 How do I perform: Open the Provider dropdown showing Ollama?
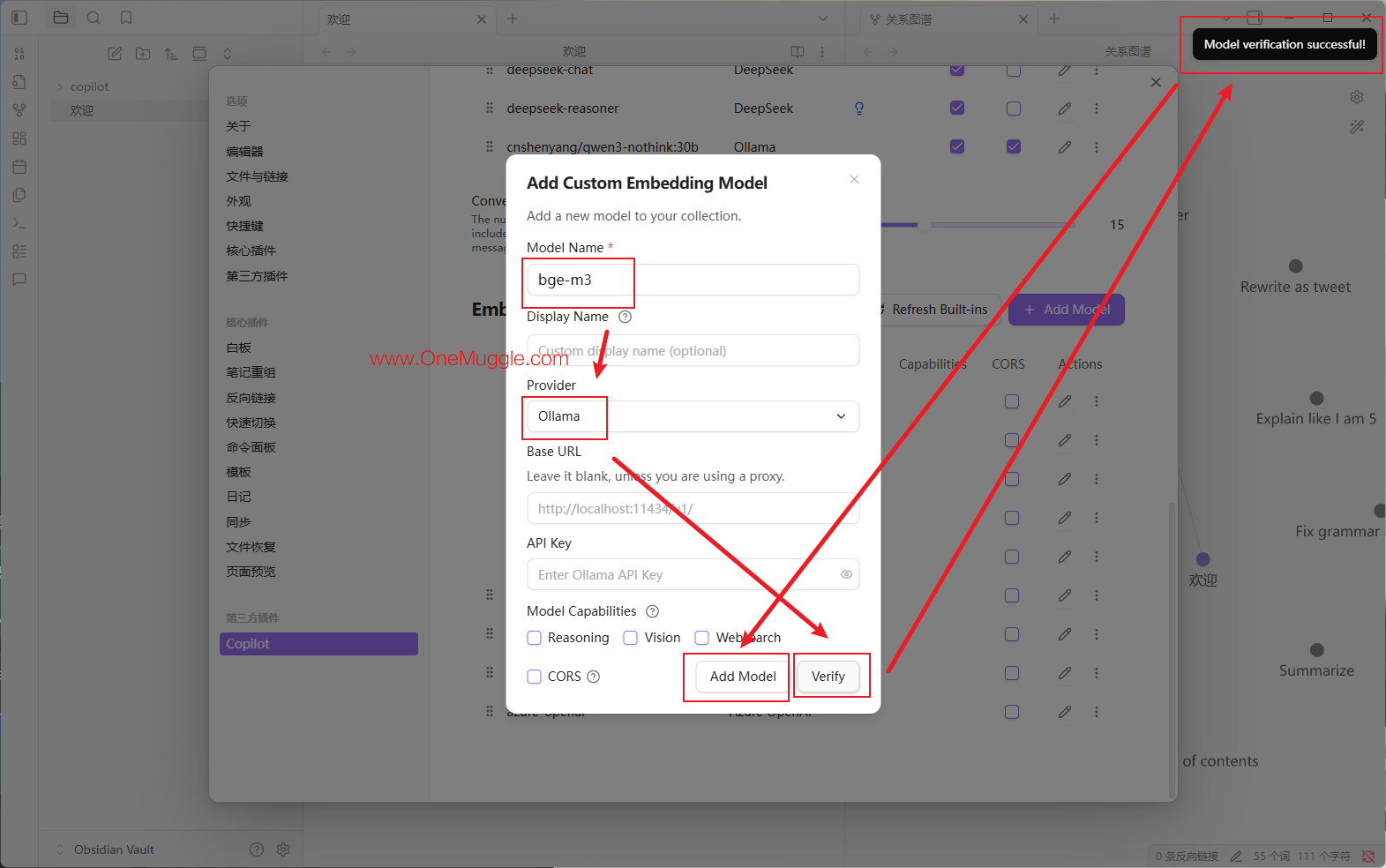tap(693, 416)
